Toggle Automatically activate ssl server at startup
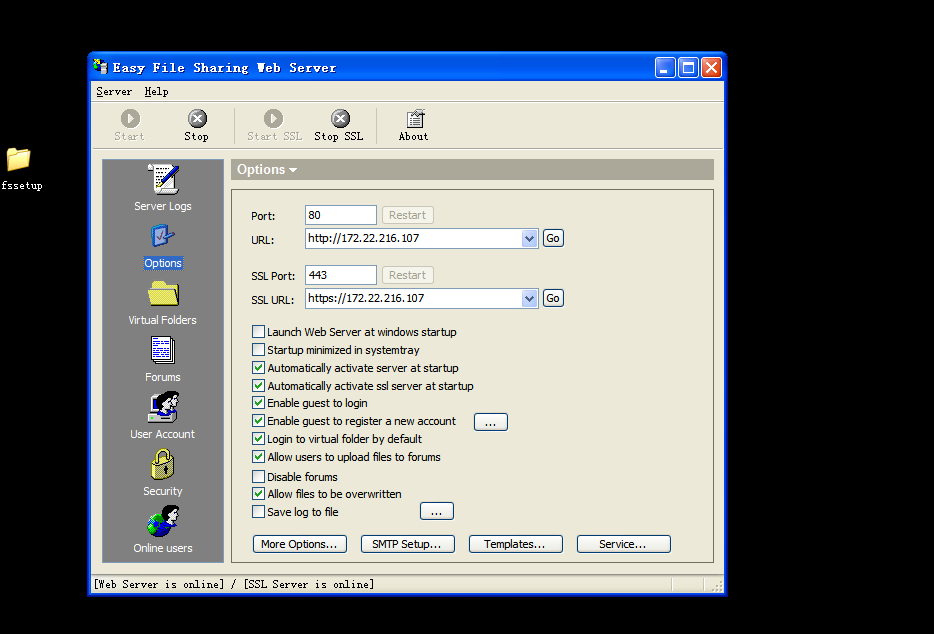This screenshot has height=634, width=934. pyautogui.click(x=259, y=386)
